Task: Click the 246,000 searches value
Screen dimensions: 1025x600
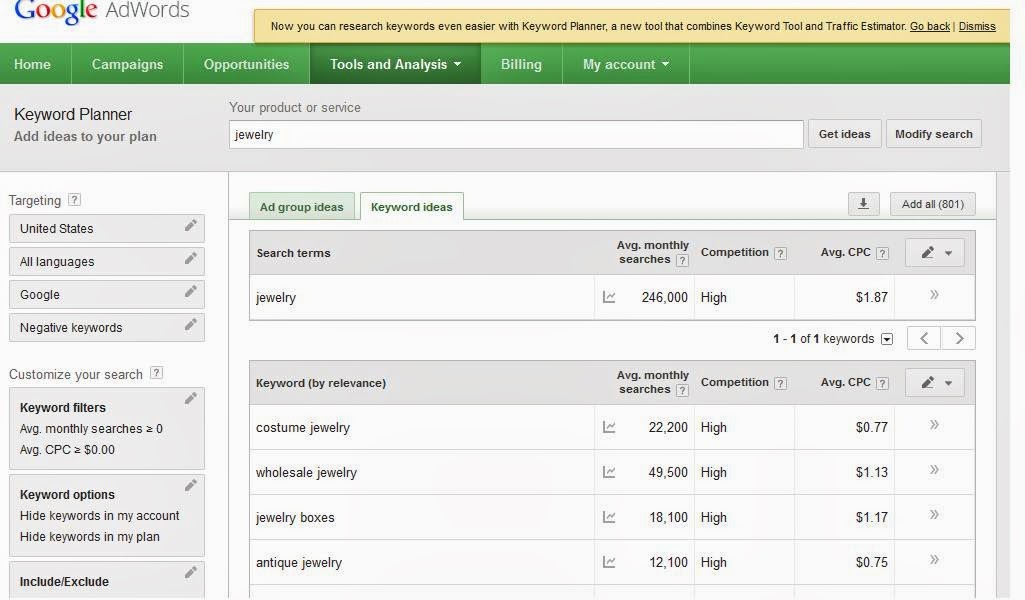Action: tap(664, 297)
